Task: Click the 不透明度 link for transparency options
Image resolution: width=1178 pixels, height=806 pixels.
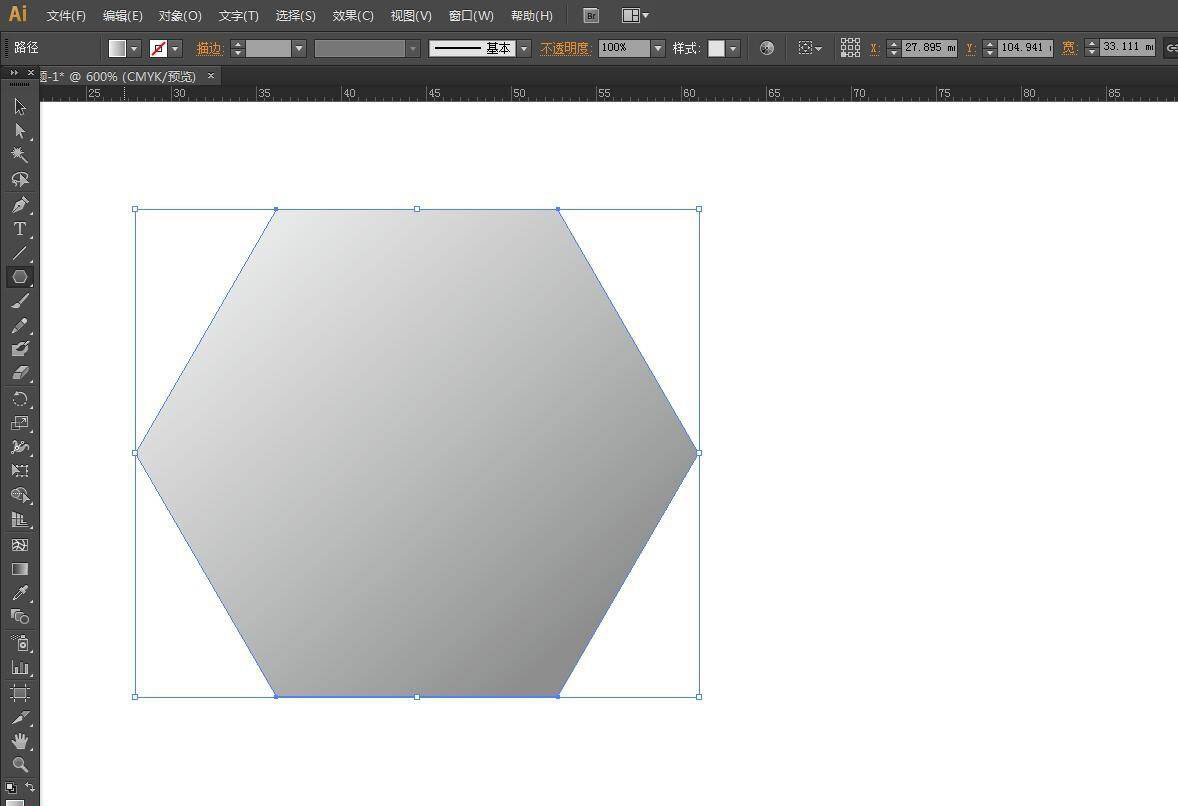Action: 566,47
